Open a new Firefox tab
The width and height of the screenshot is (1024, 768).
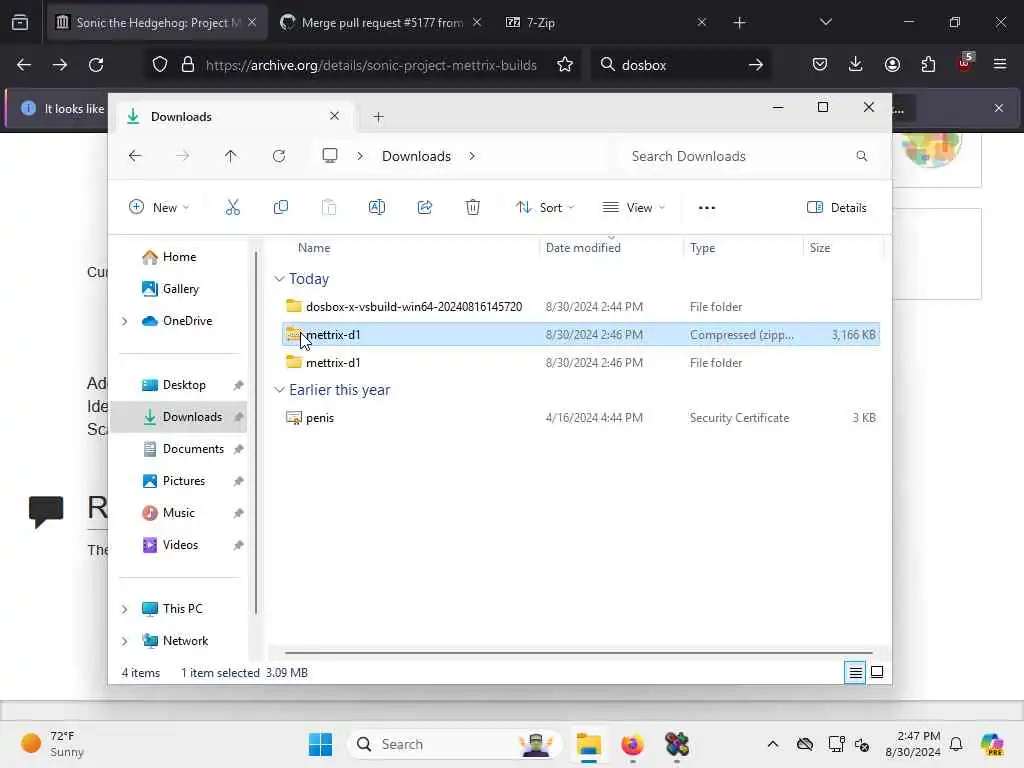point(739,23)
